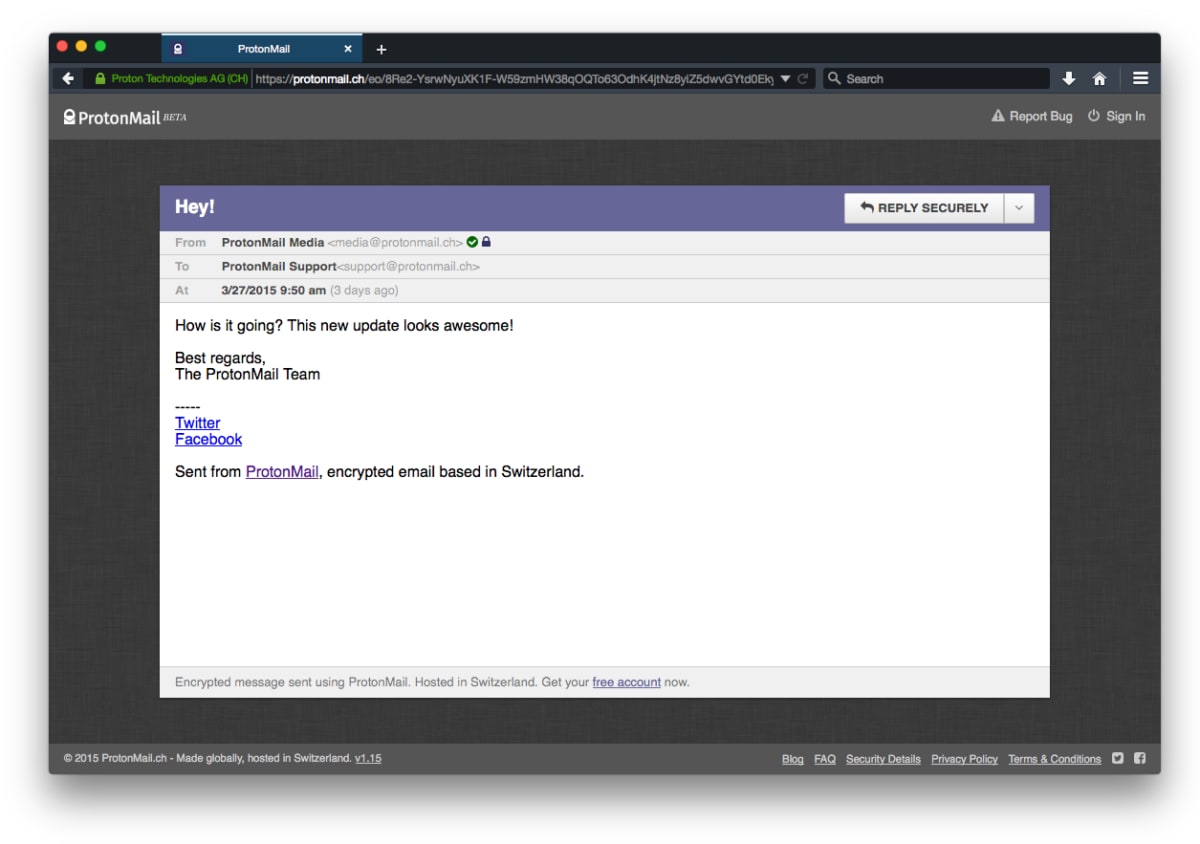The height and width of the screenshot is (844, 1200).
Task: Open Terms & Conditions footer link
Action: pyautogui.click(x=1054, y=759)
